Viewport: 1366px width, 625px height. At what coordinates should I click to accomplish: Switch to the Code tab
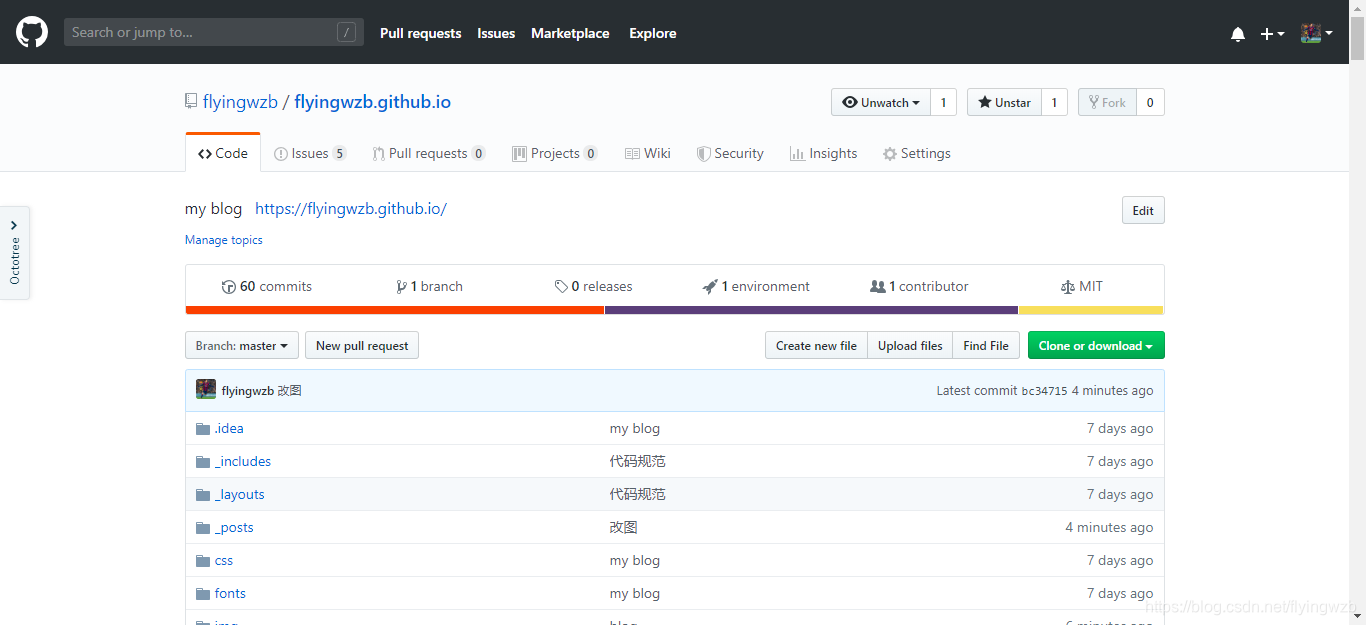(223, 153)
